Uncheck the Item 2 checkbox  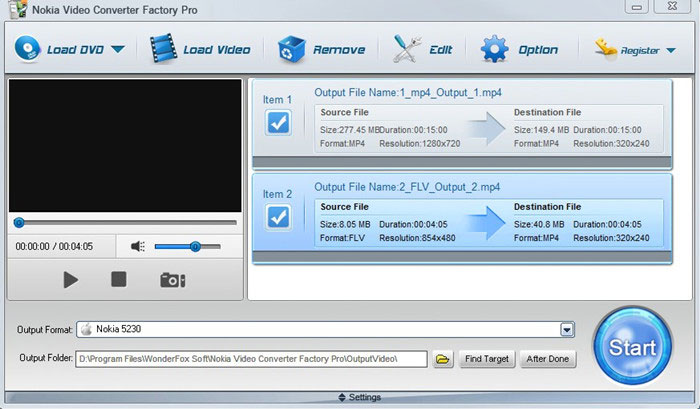point(278,217)
